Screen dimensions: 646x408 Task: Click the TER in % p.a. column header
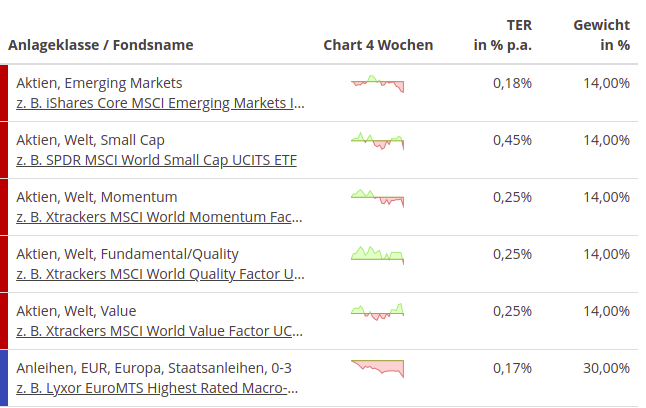[502, 35]
